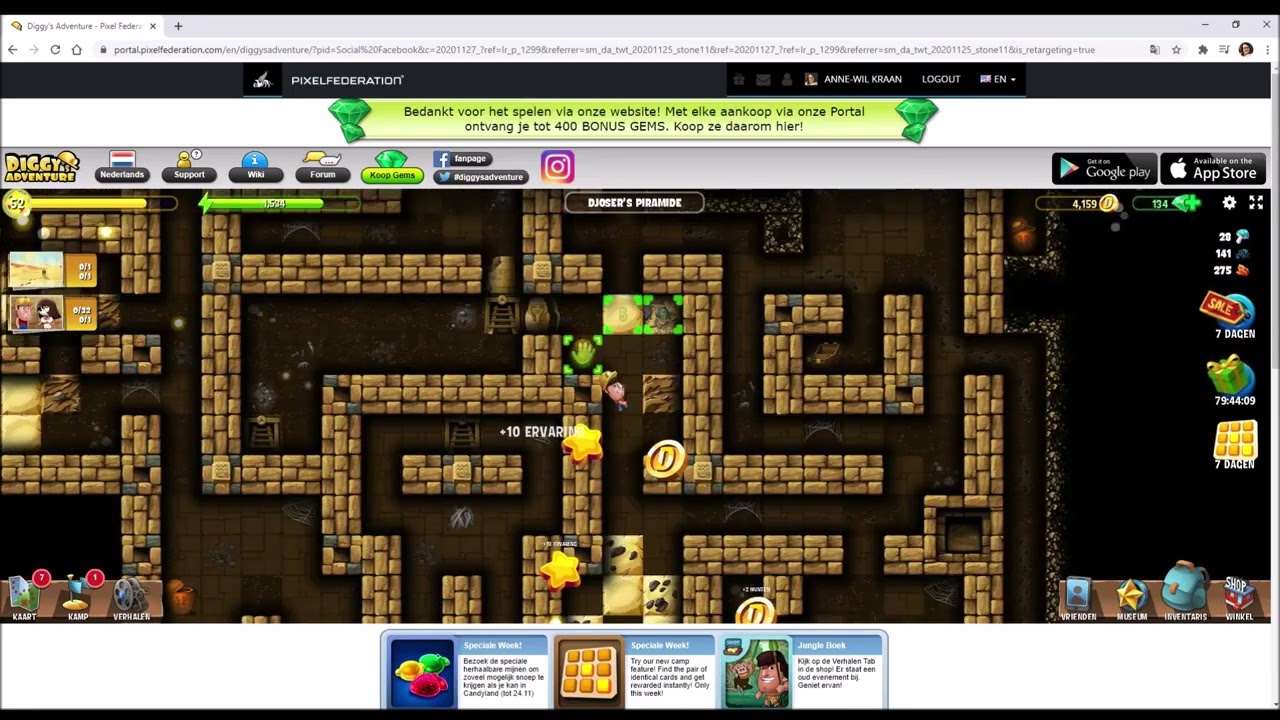Click Diggy's Adventure logo
The width and height of the screenshot is (1280, 720).
pos(42,167)
